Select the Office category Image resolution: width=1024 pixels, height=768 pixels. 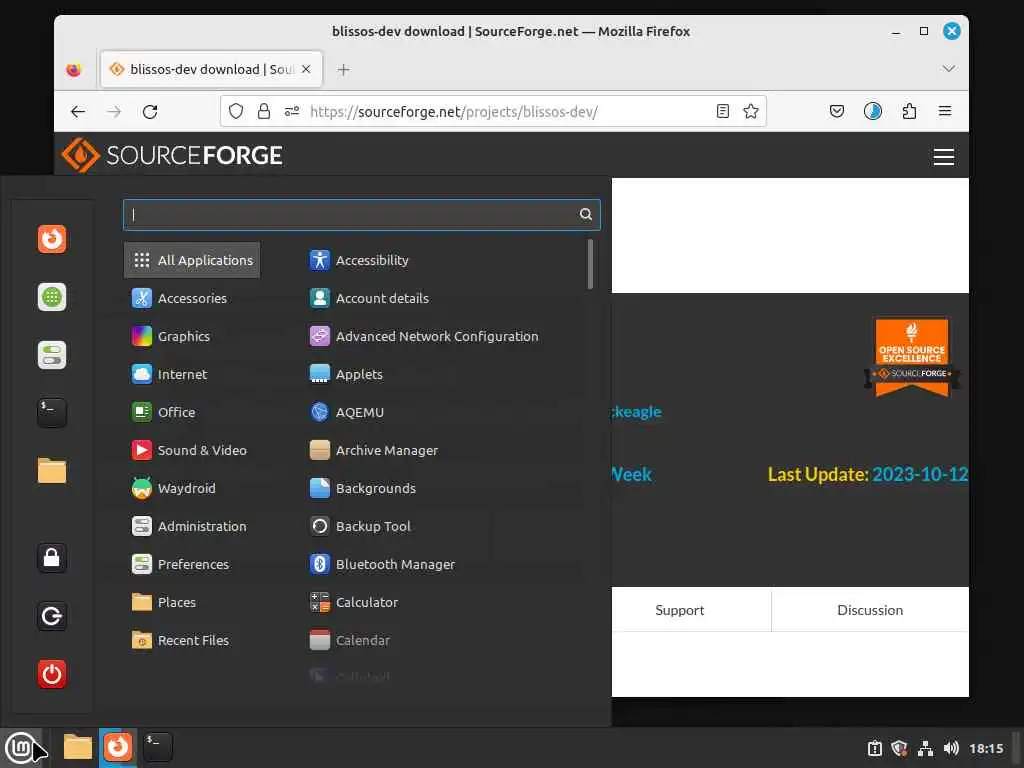click(192, 412)
